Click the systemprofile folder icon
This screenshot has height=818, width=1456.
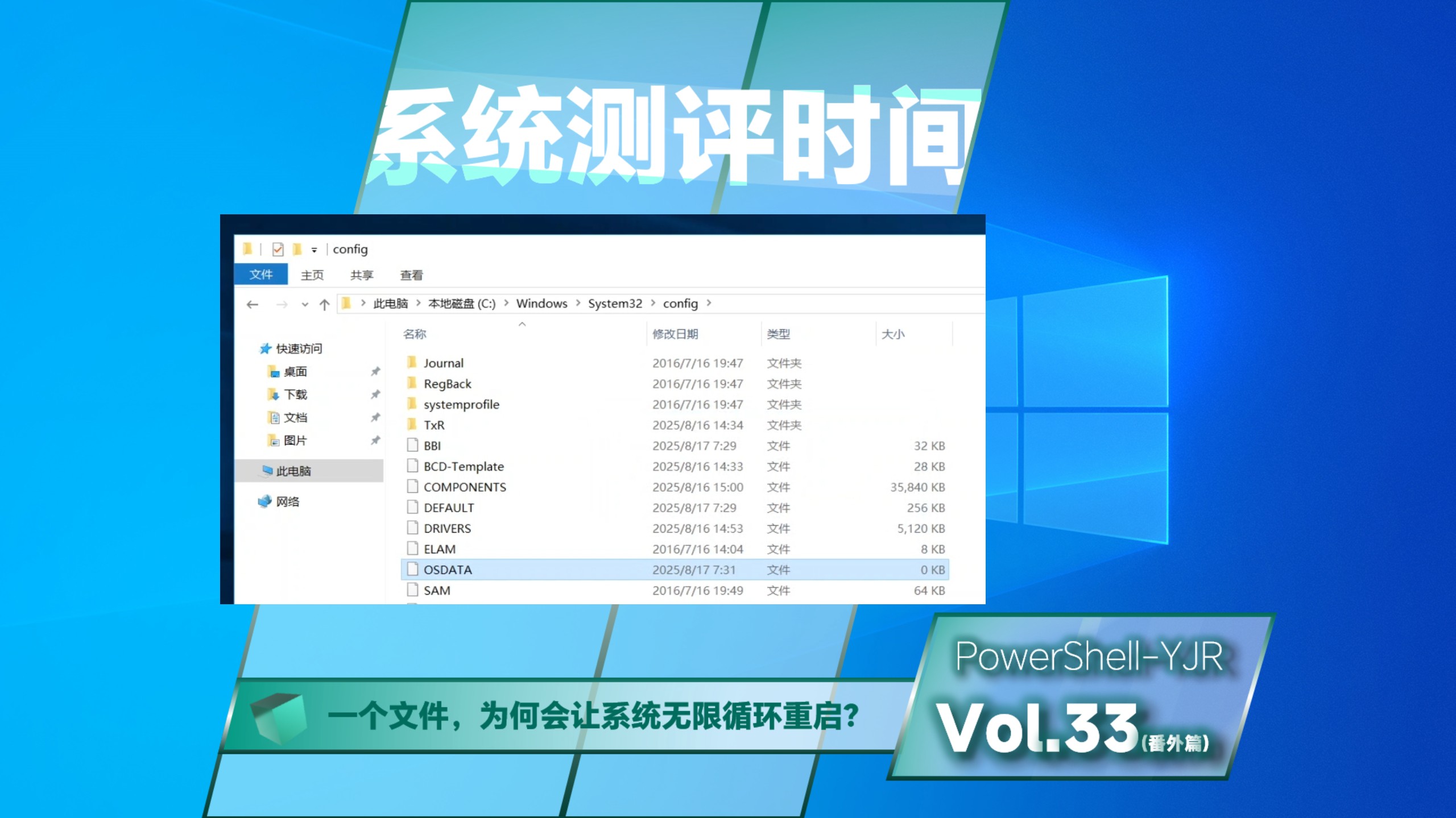(412, 404)
